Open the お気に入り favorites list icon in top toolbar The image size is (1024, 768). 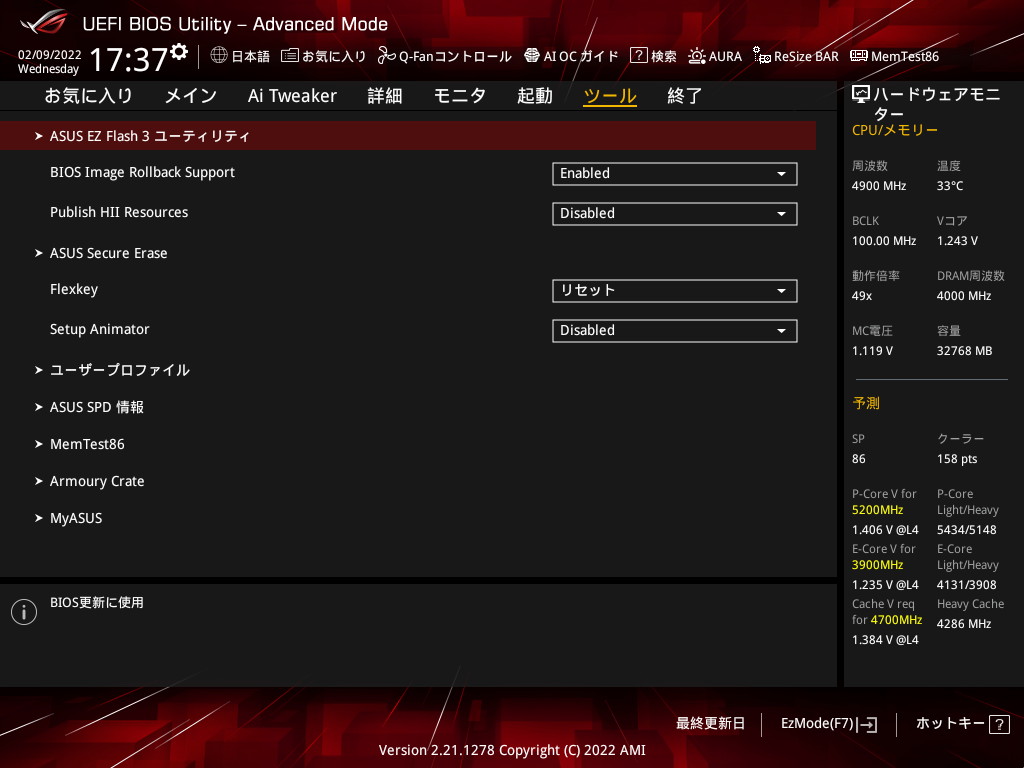289,56
